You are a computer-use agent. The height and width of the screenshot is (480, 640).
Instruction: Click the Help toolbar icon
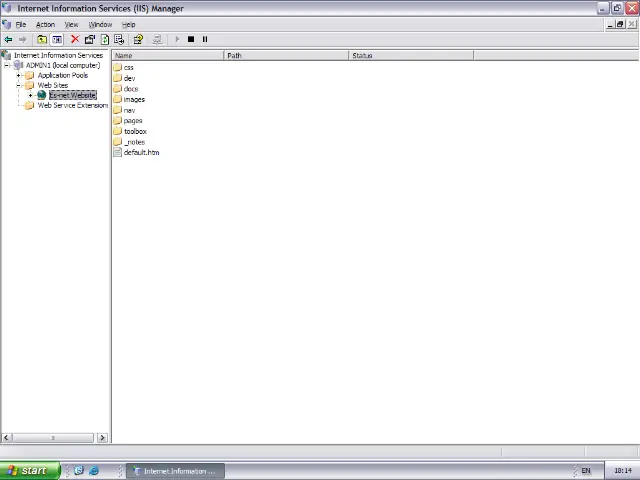pyautogui.click(x=138, y=39)
